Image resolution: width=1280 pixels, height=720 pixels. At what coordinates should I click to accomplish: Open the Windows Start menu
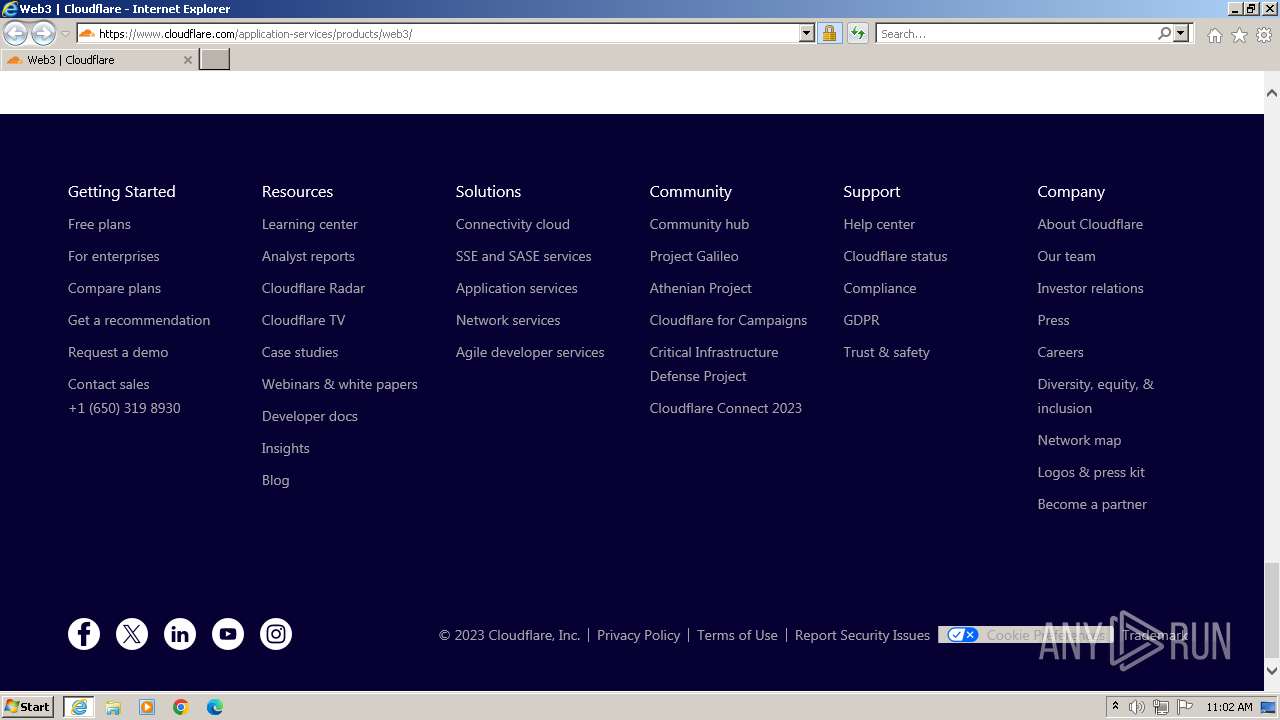pos(27,707)
